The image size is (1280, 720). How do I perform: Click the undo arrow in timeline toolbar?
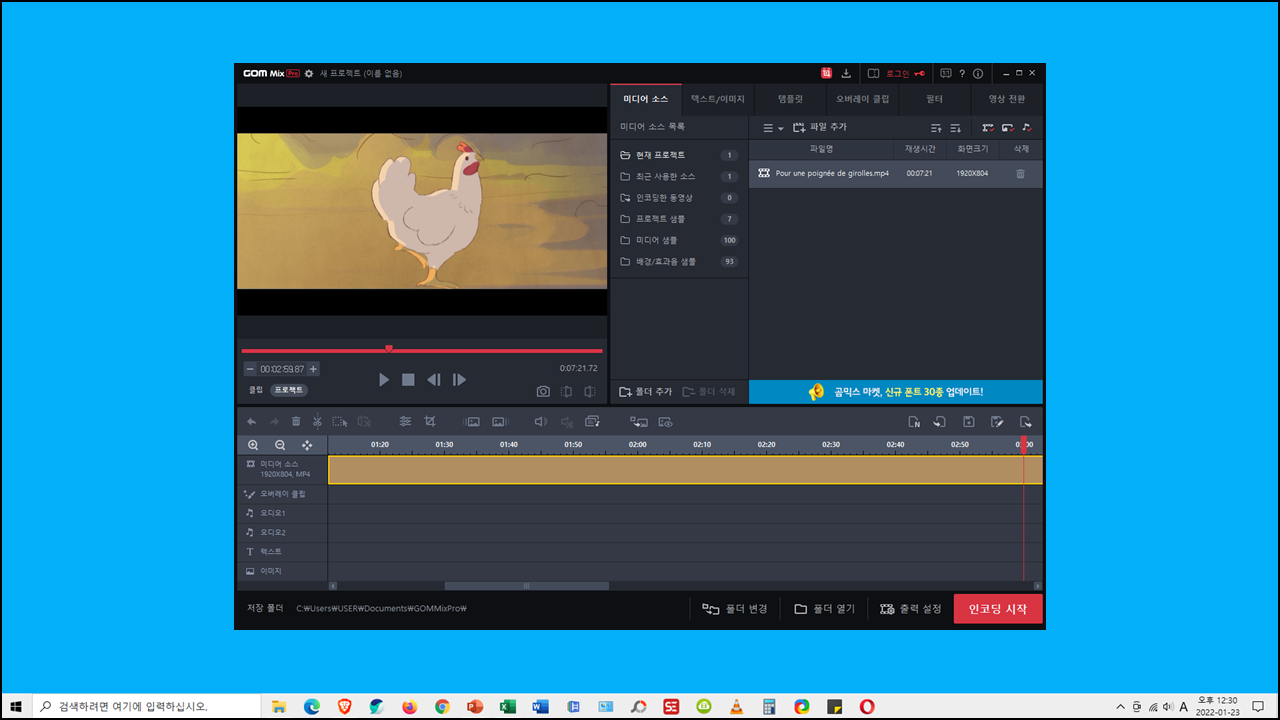coord(251,422)
